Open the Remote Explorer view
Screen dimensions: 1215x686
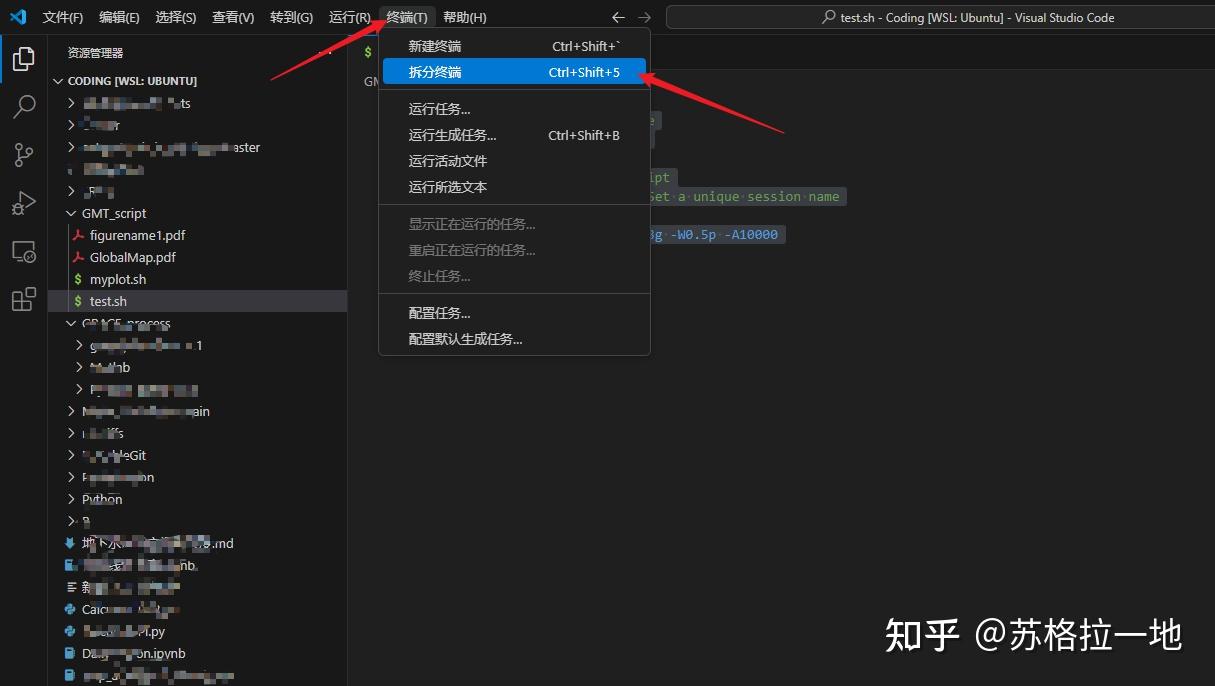coord(23,251)
